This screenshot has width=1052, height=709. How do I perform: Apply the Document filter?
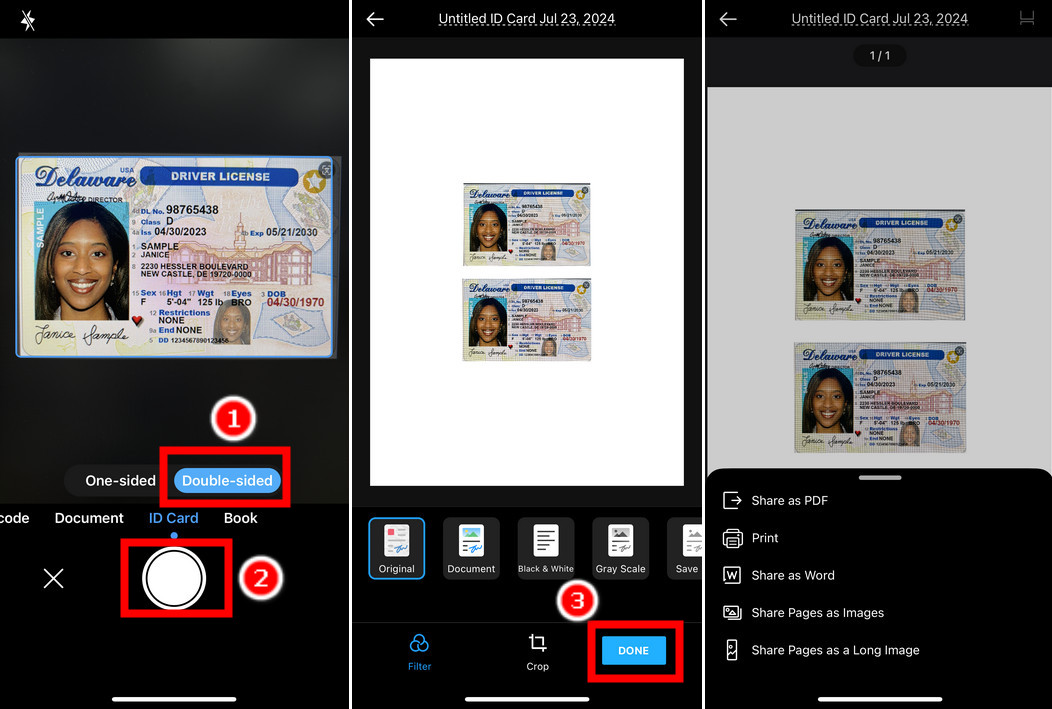coord(470,548)
